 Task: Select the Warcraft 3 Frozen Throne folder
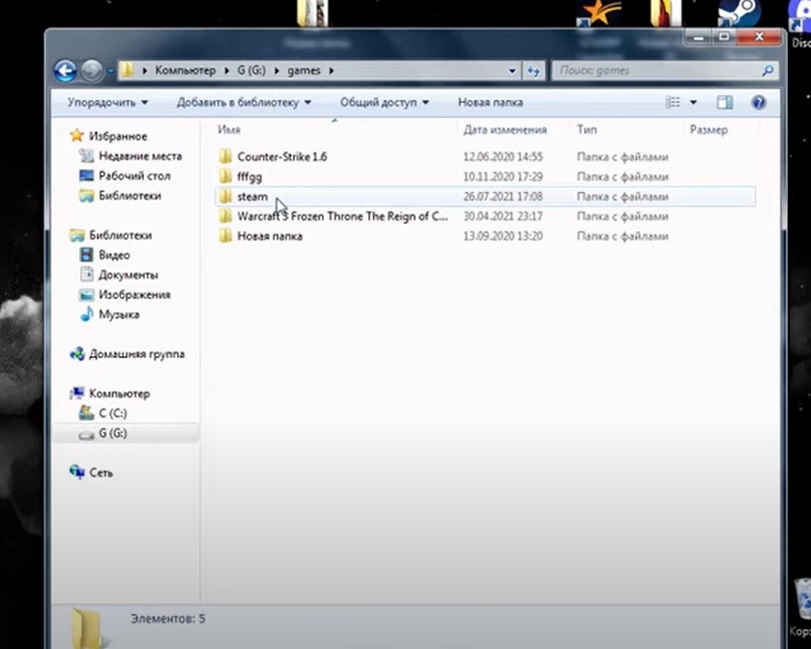pyautogui.click(x=342, y=216)
